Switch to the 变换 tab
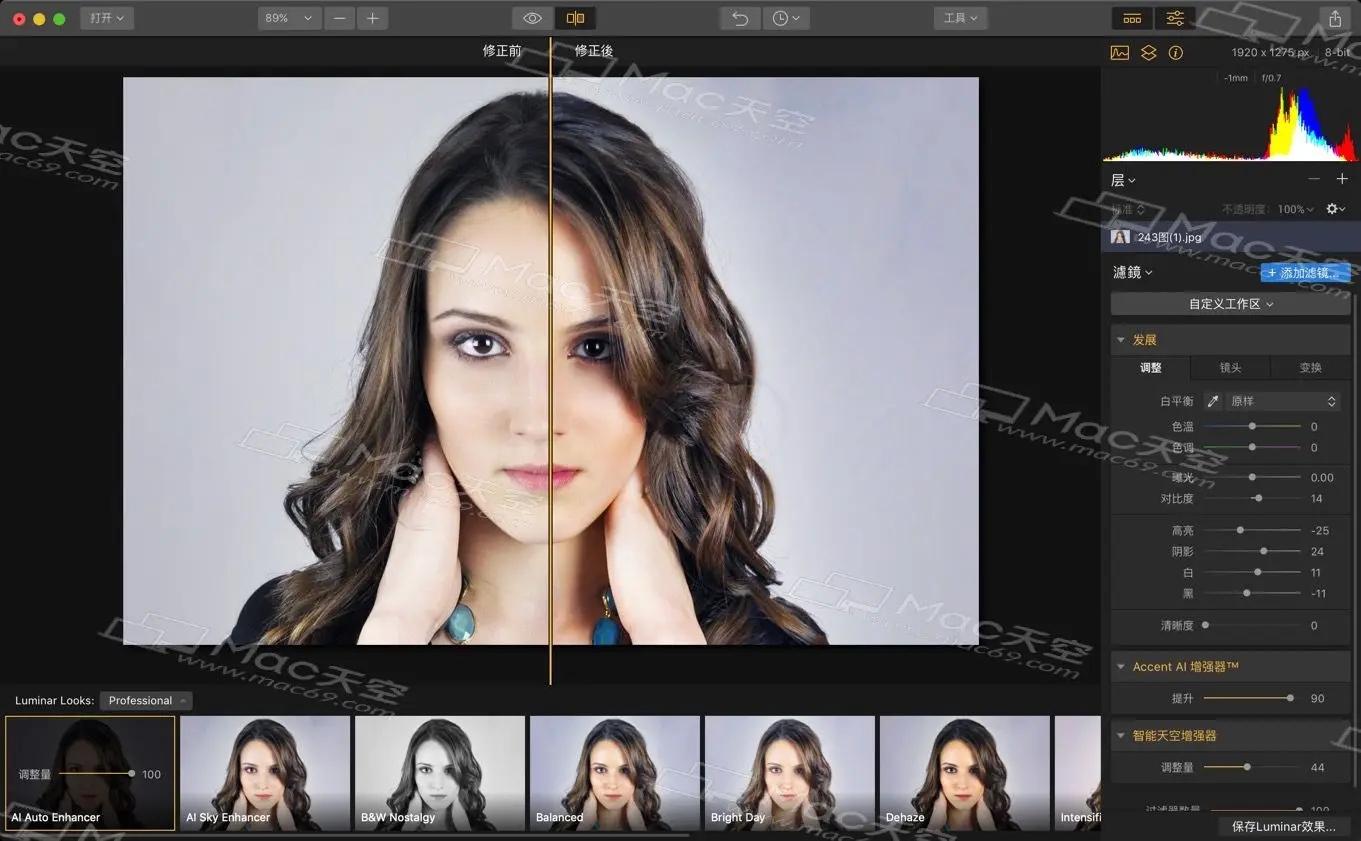 pyautogui.click(x=1311, y=368)
